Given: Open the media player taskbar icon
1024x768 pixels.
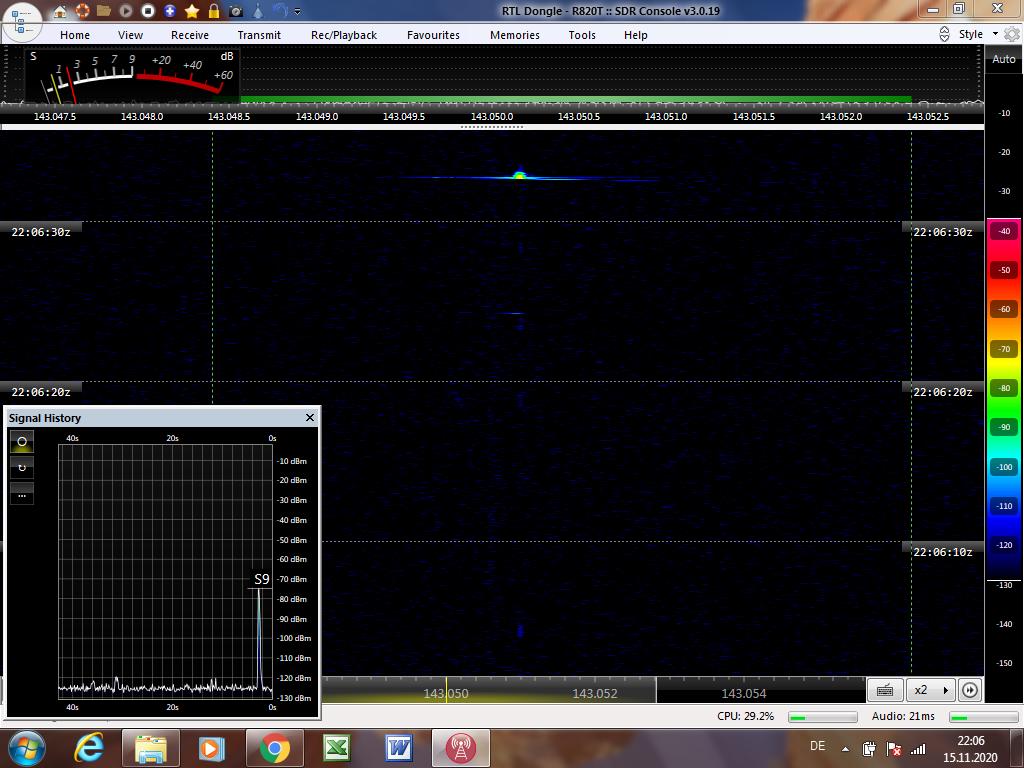Looking at the screenshot, I should click(x=212, y=748).
